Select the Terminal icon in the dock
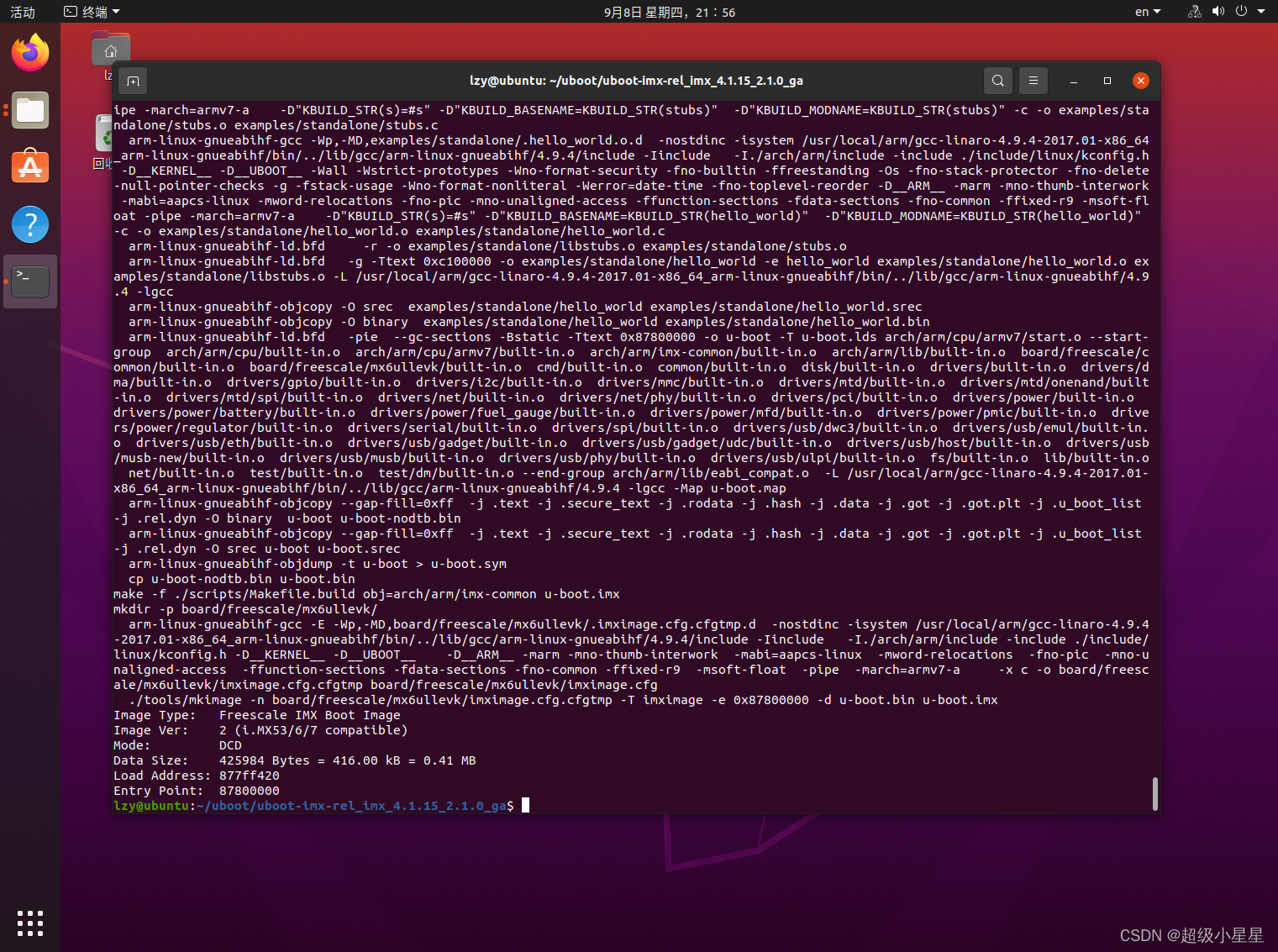 tap(30, 281)
